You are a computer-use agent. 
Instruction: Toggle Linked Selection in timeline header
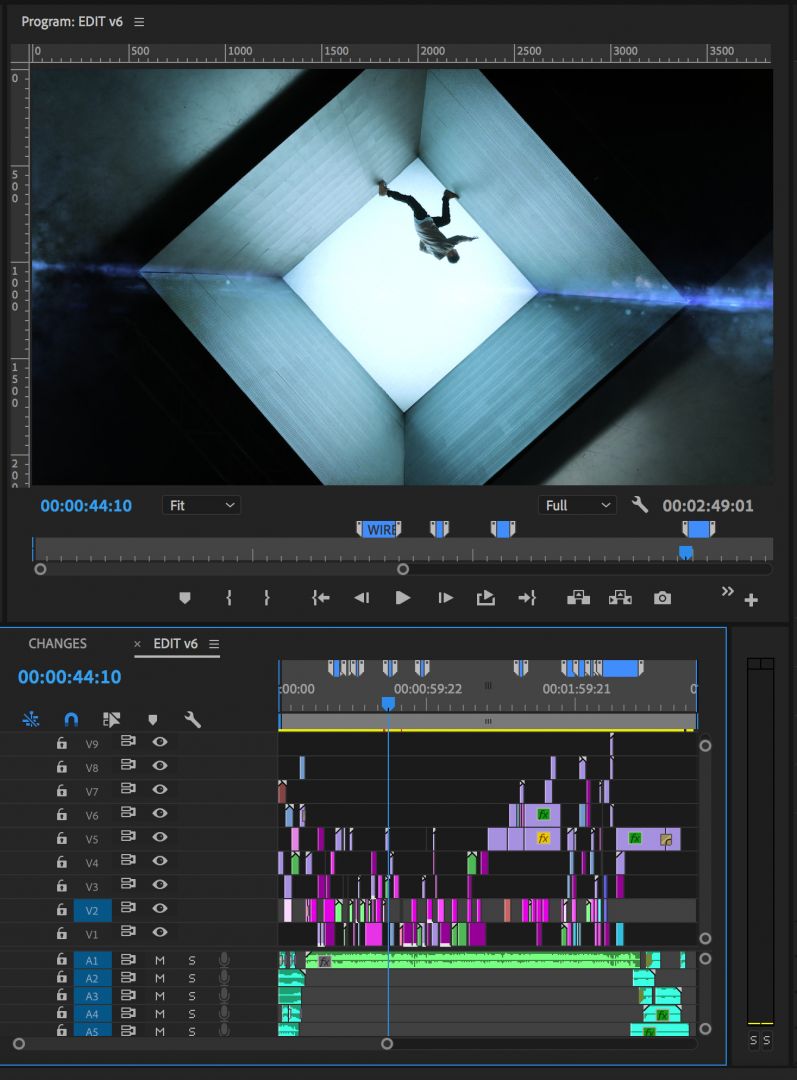[x=111, y=719]
